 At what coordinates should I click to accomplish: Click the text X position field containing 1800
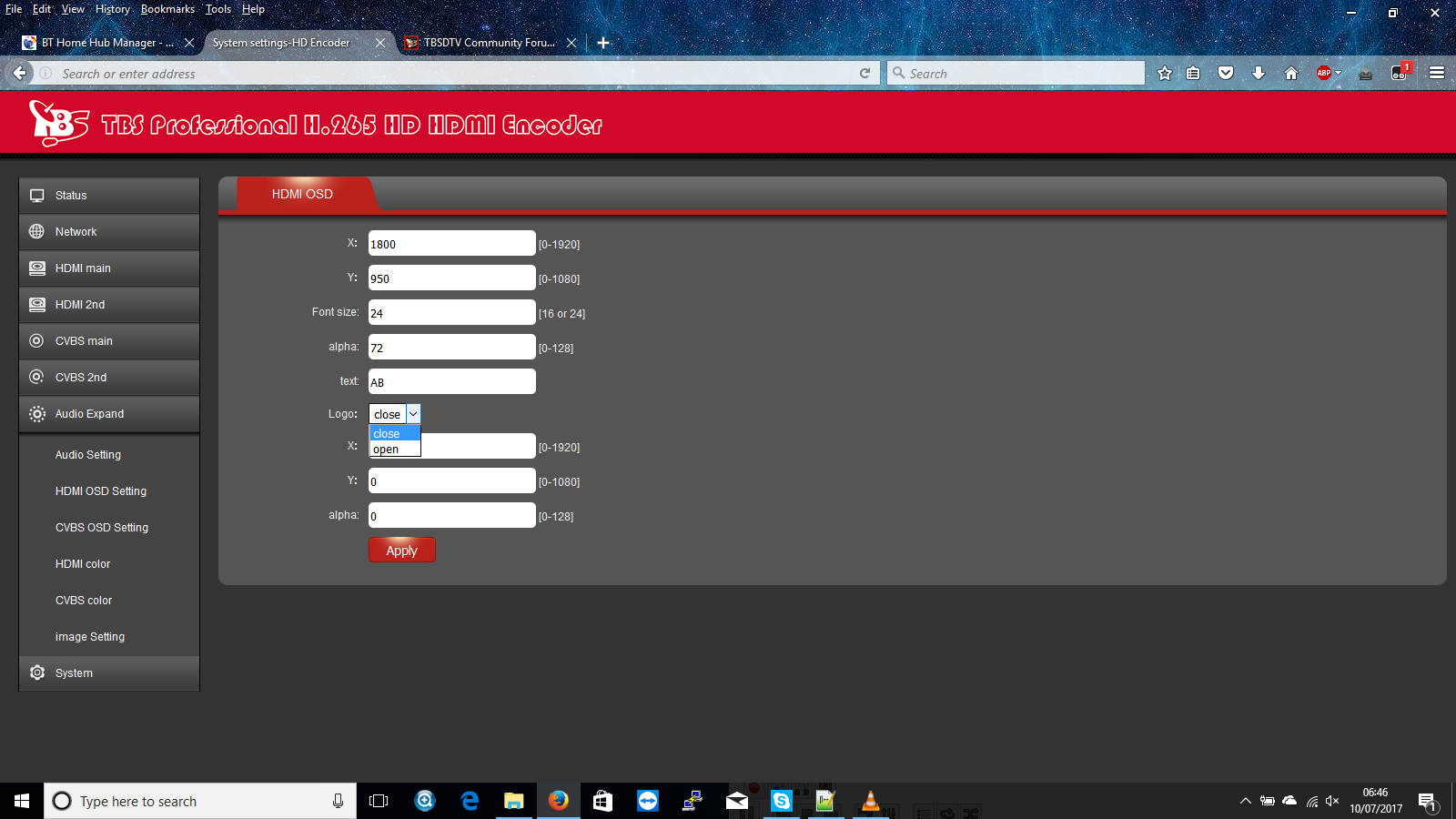[x=451, y=244]
